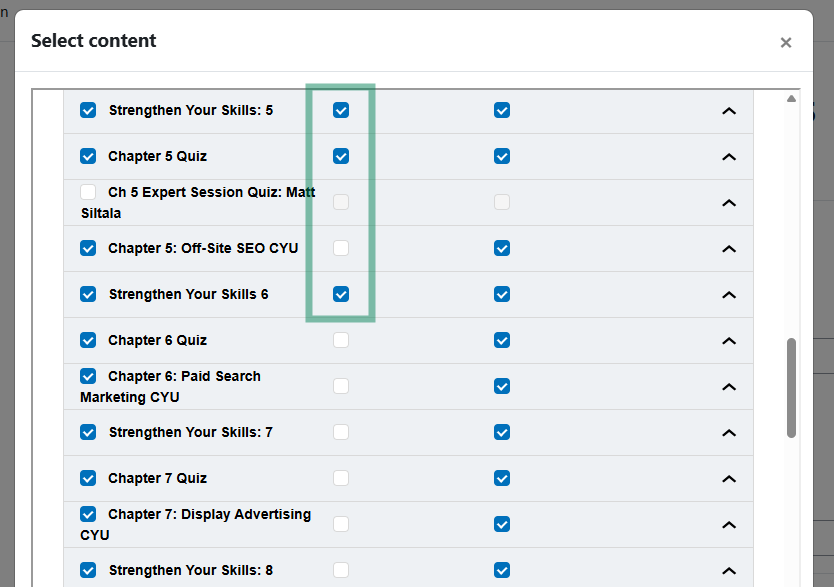Collapse the Strengthen Your Skills 6 row
Viewport: 834px width, 587px height.
click(729, 295)
